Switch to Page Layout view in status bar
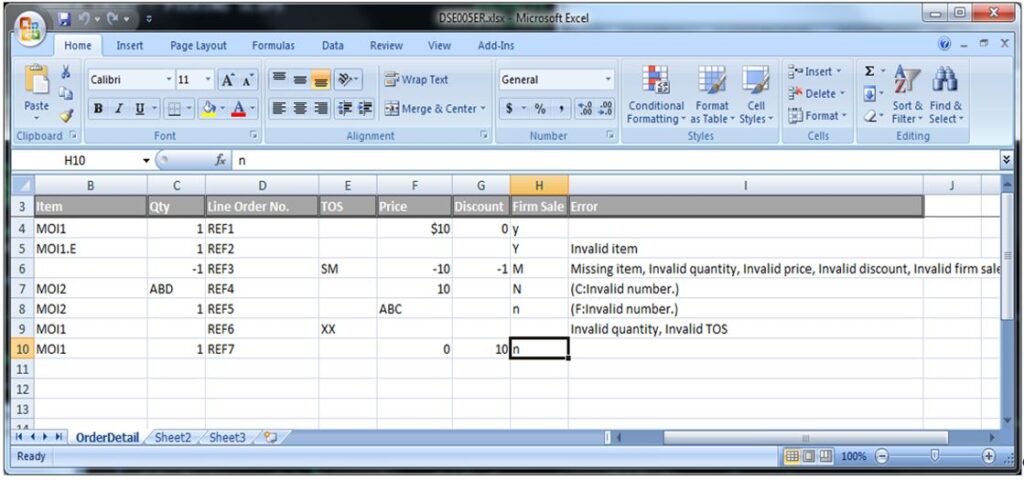The height and width of the screenshot is (480, 1024). point(808,456)
